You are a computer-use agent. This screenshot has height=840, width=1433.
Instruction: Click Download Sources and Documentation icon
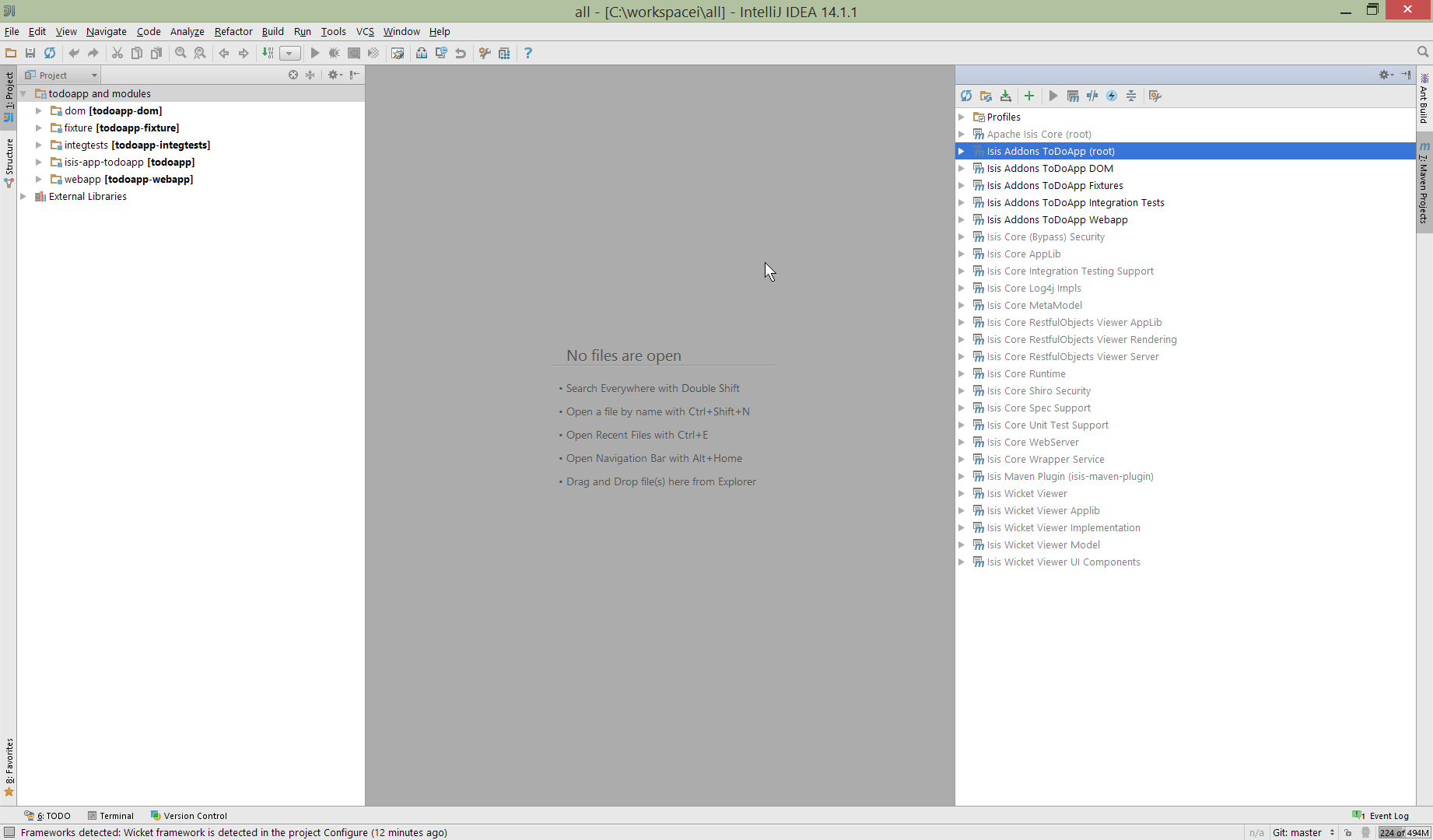click(x=1006, y=96)
